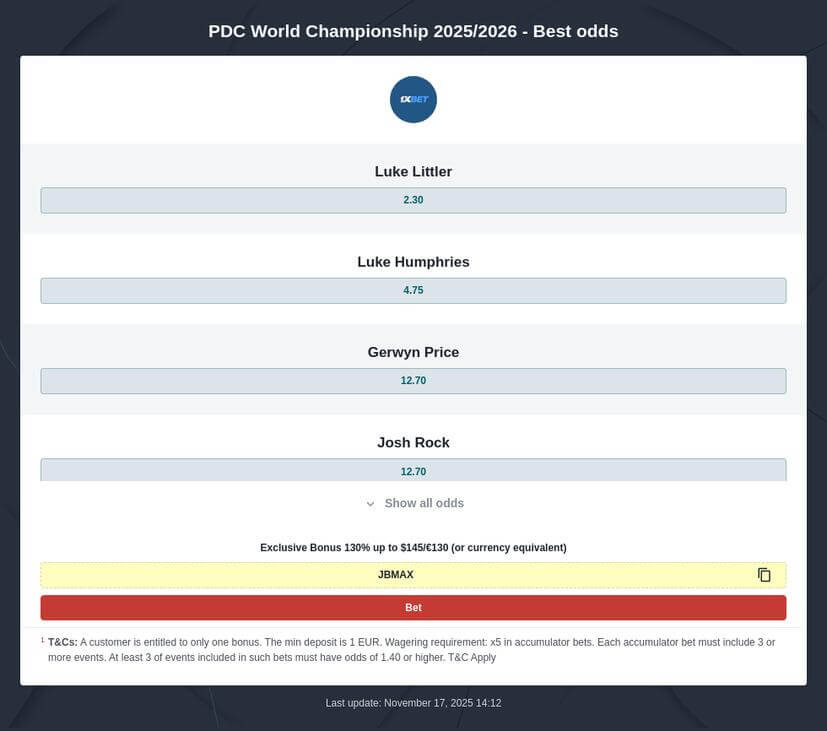
Task: Click the Luke Humphries player name
Action: pyautogui.click(x=413, y=261)
